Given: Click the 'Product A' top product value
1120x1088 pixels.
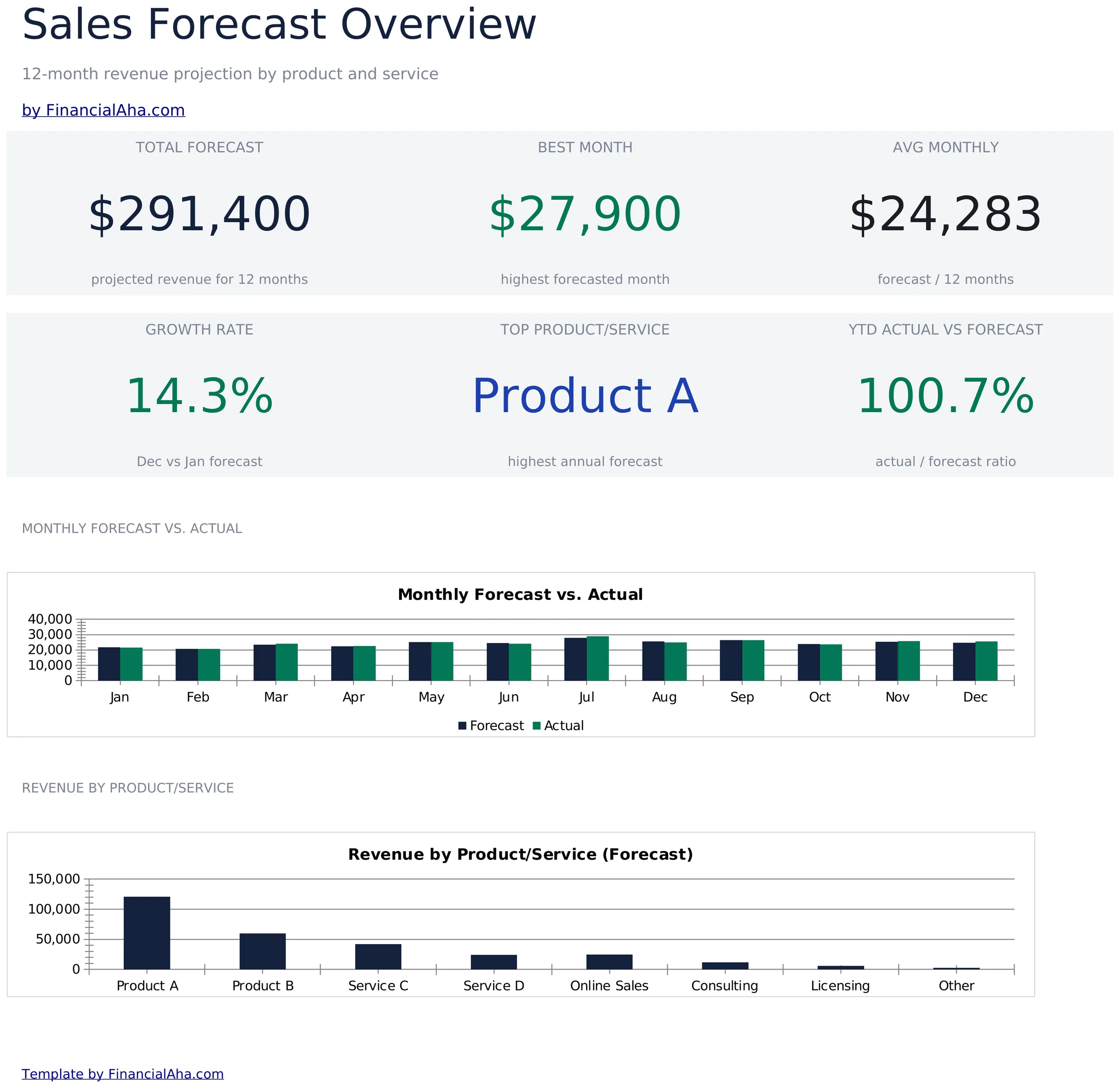Looking at the screenshot, I should [x=585, y=396].
